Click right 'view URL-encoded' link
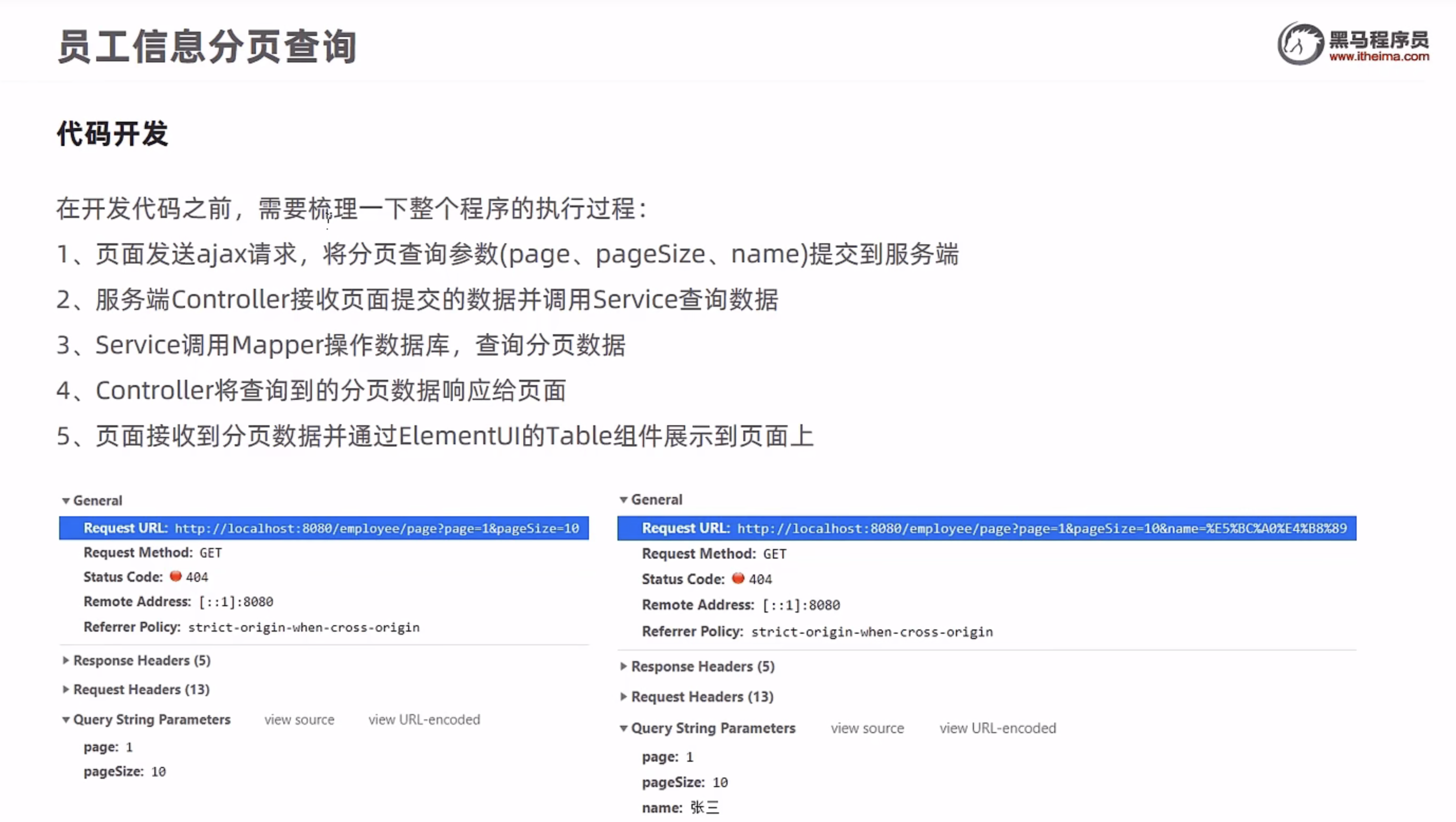The width and height of the screenshot is (1456, 822). (x=998, y=728)
